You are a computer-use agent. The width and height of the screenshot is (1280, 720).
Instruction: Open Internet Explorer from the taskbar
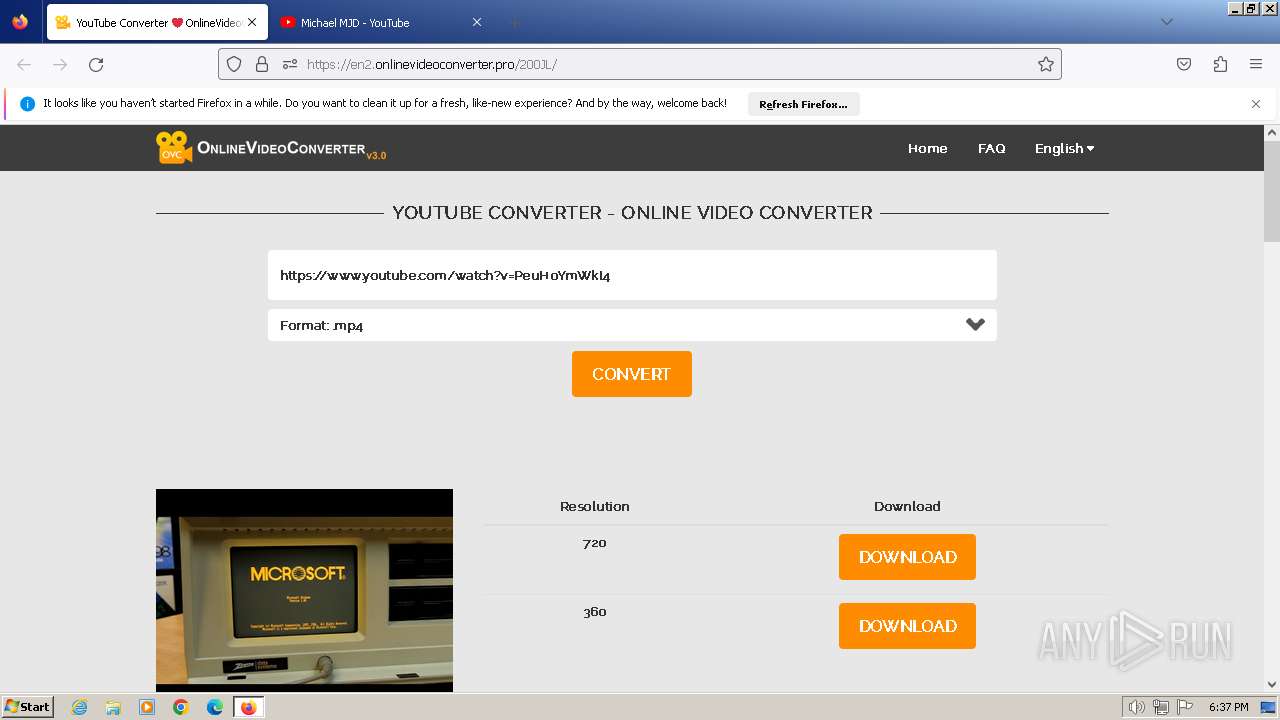click(80, 707)
